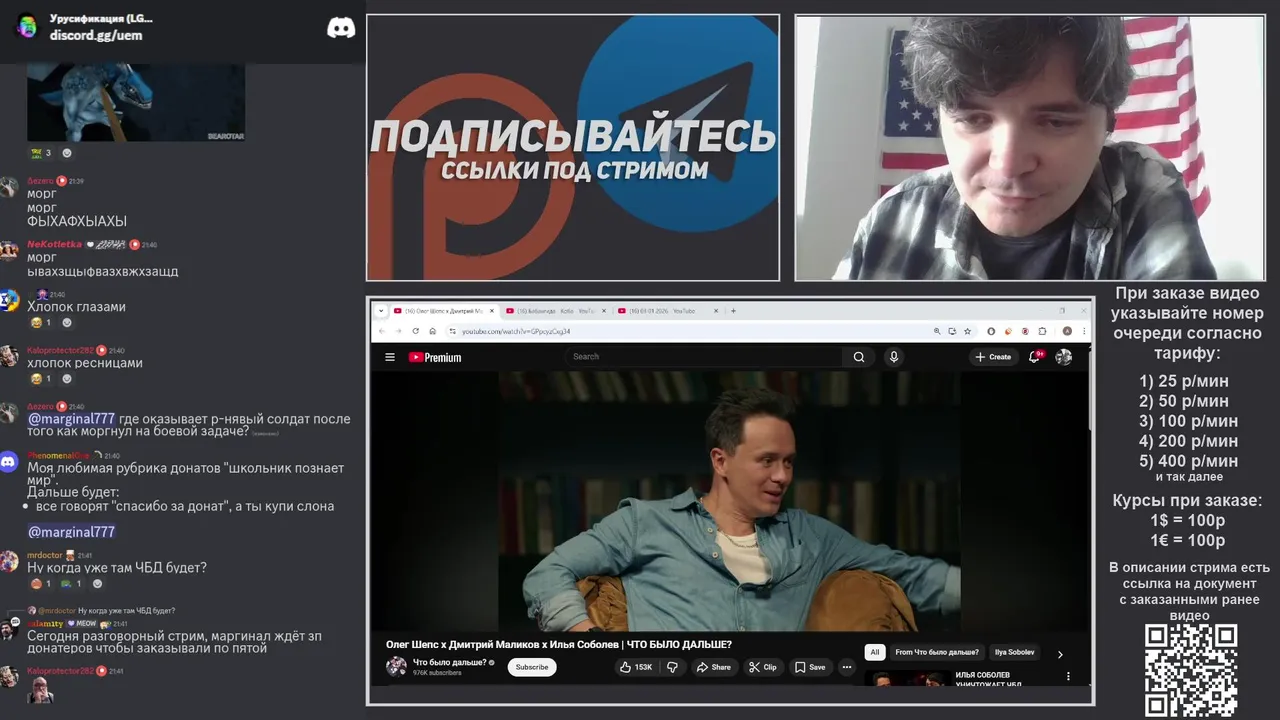The width and height of the screenshot is (1280, 720).
Task: Activate voice search microphone icon
Action: (x=894, y=357)
